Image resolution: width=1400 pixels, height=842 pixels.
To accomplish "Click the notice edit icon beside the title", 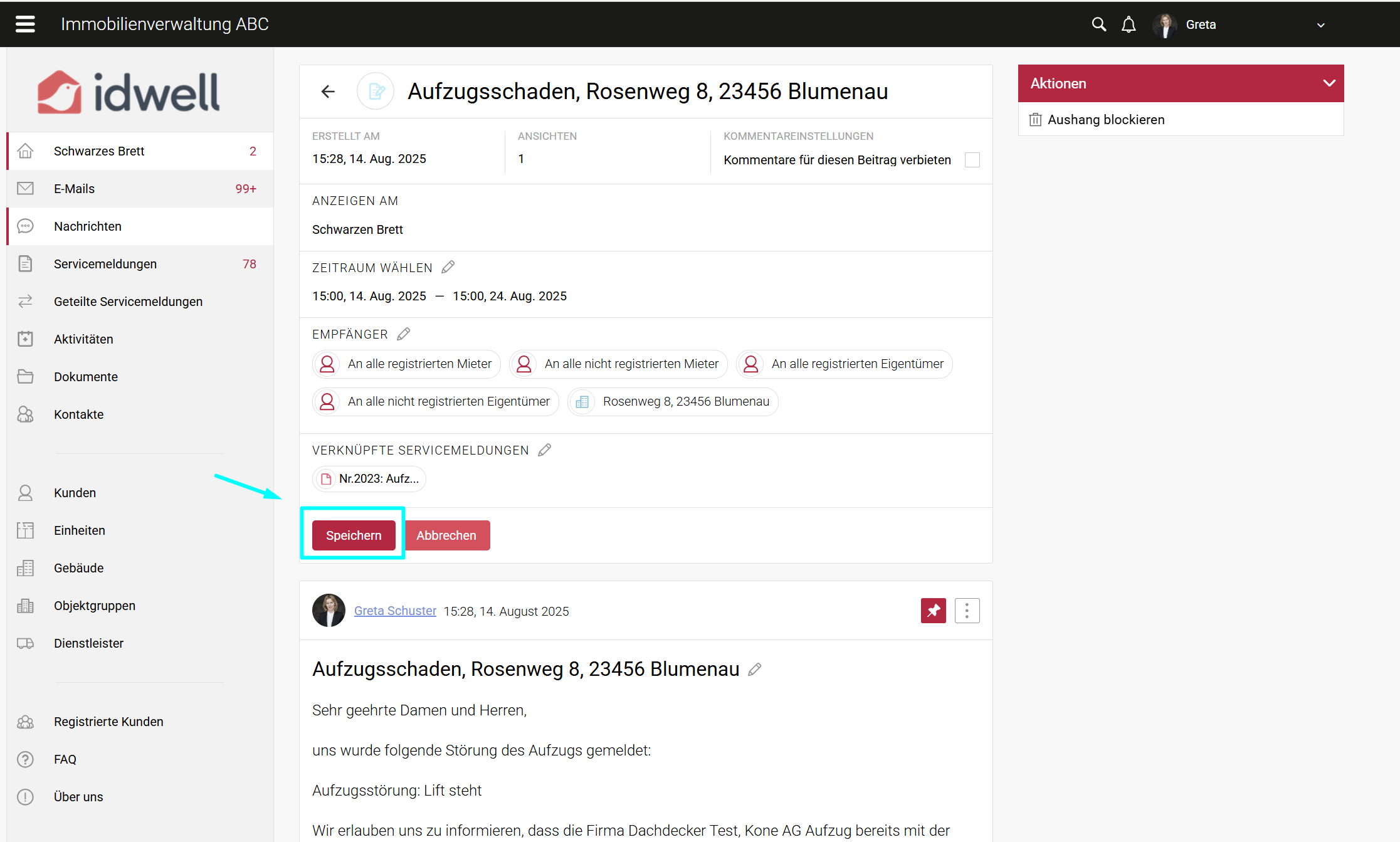I will (376, 92).
